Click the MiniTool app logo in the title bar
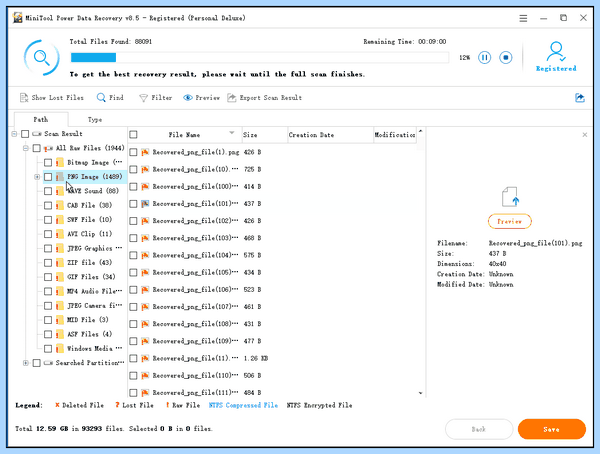The width and height of the screenshot is (600, 454). (x=17, y=18)
